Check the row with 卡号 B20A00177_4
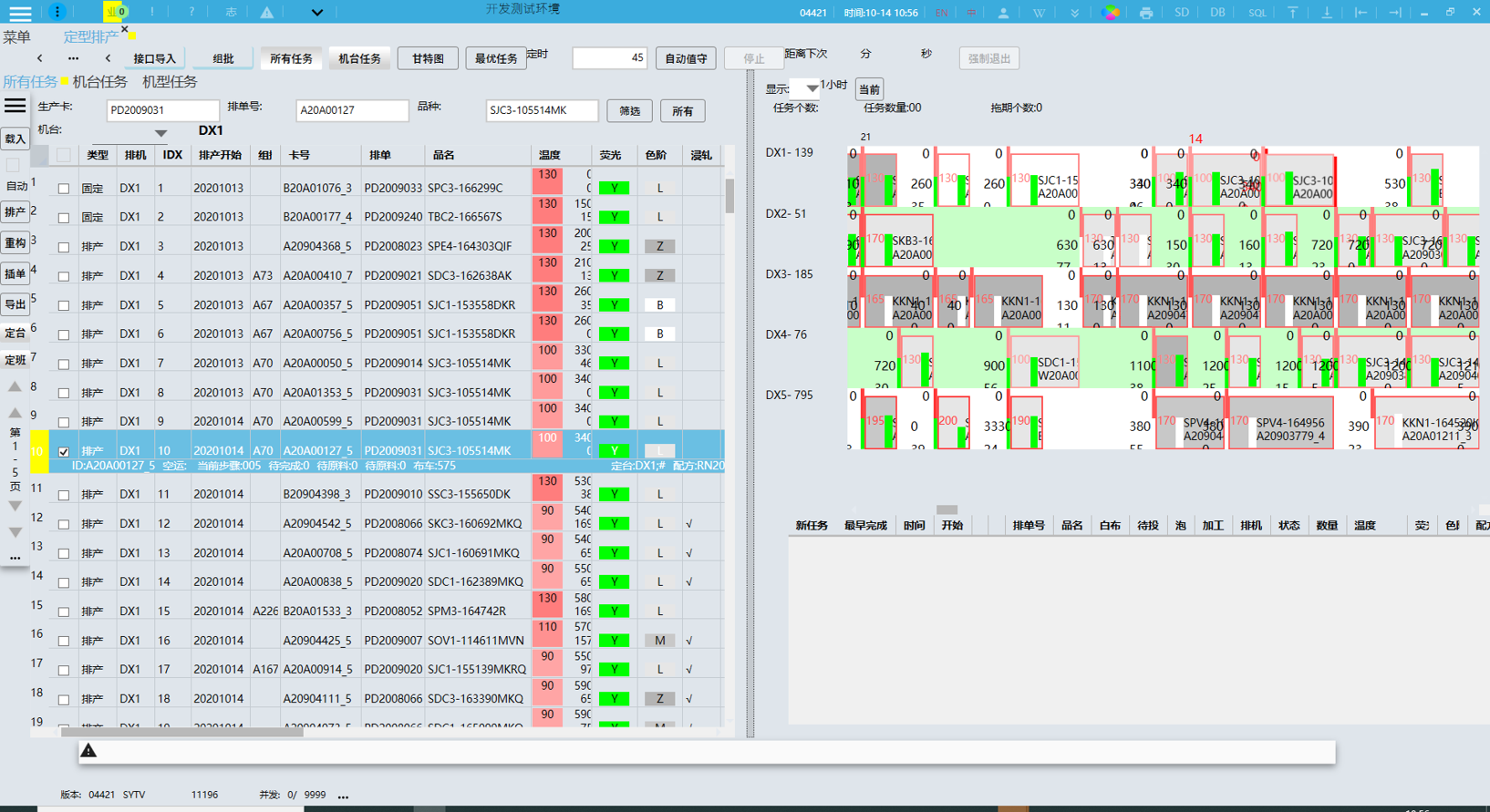The image size is (1490, 812). tap(64, 218)
